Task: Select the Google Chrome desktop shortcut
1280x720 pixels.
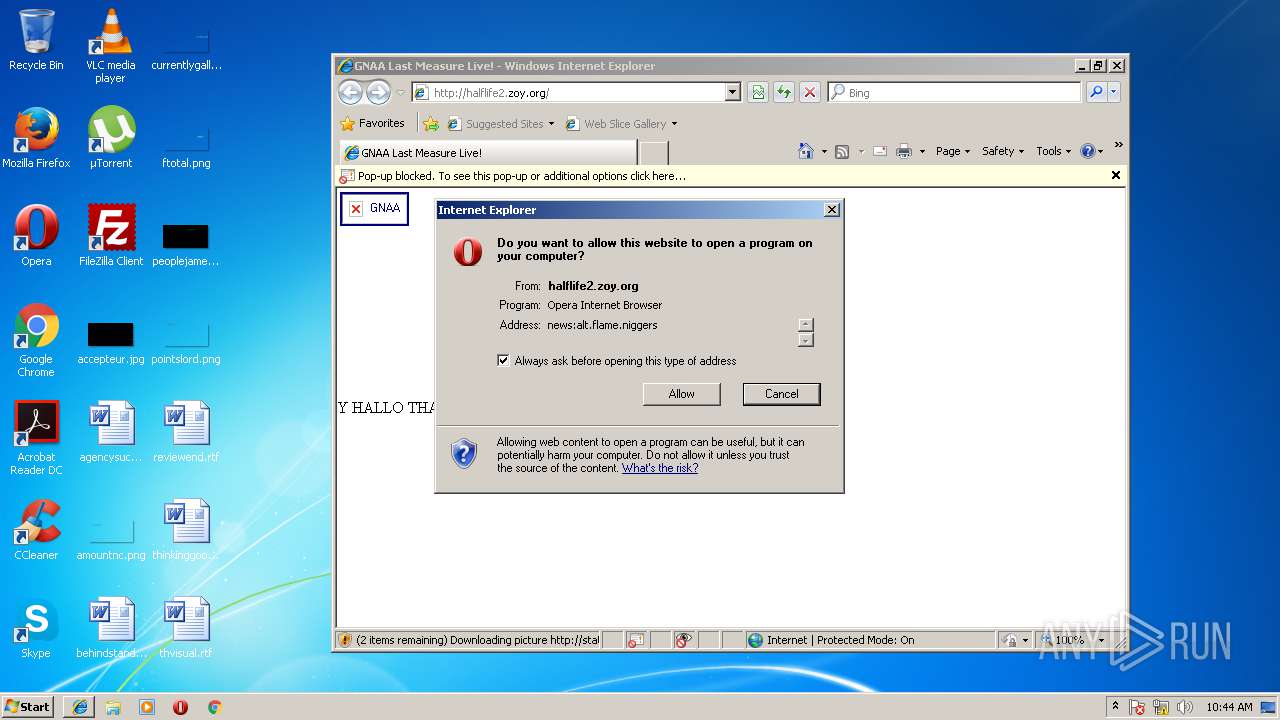Action: pos(36,340)
